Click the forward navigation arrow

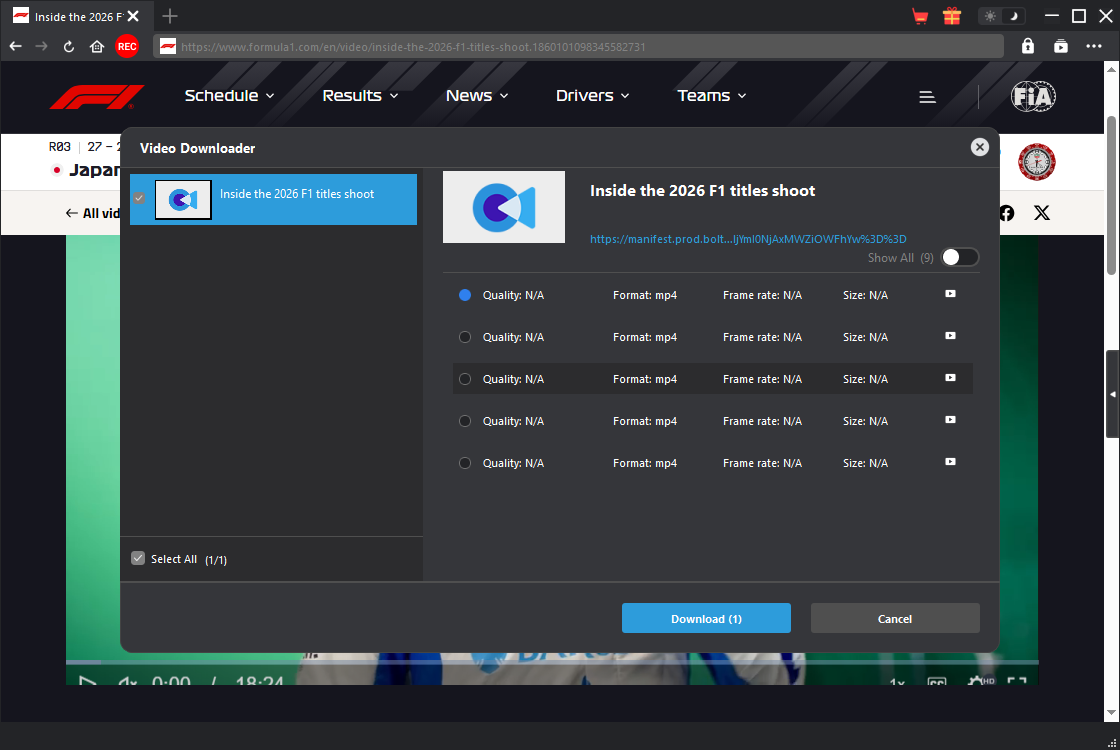[41, 46]
